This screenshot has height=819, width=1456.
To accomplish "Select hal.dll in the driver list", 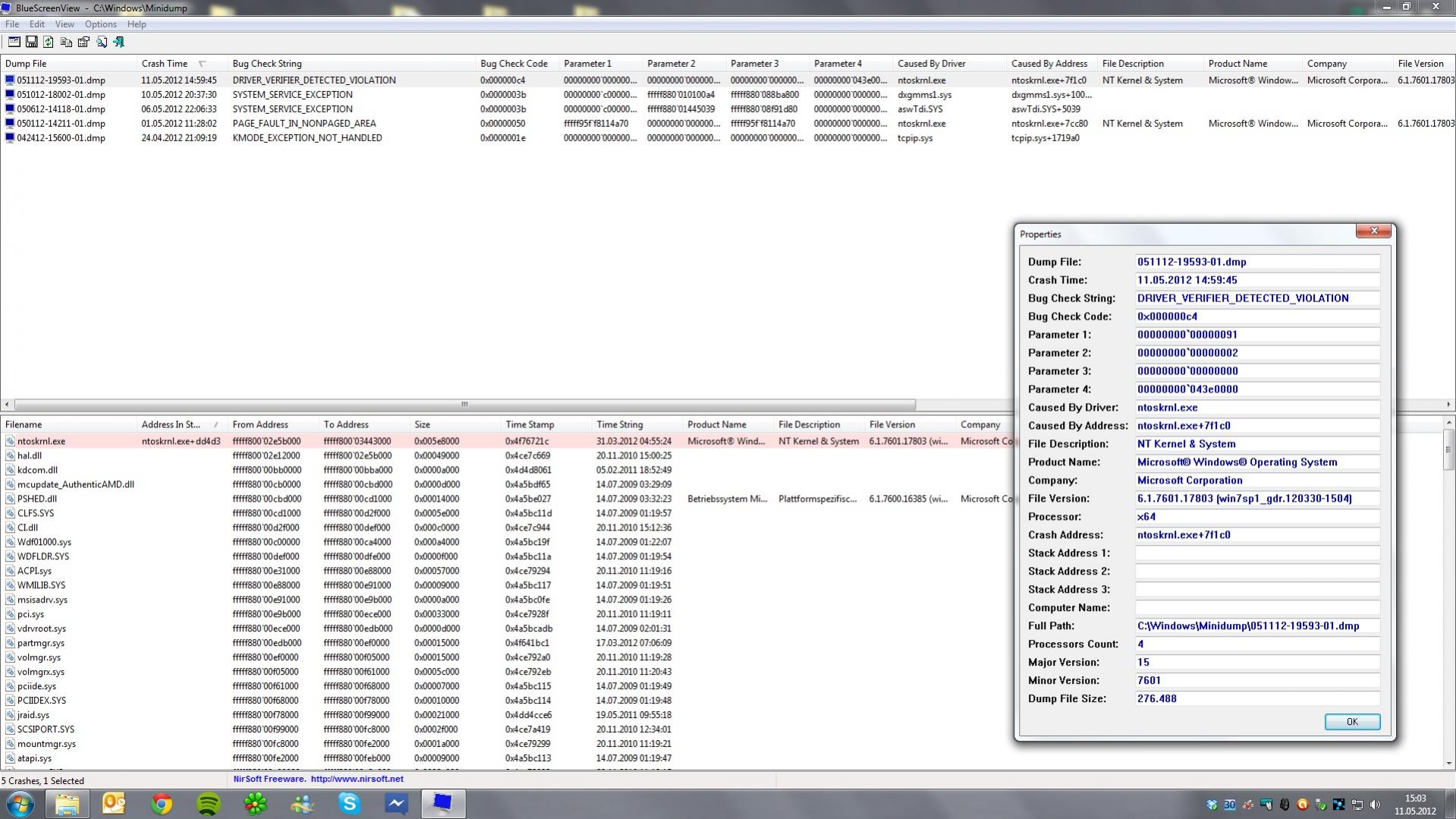I will pos(30,456).
